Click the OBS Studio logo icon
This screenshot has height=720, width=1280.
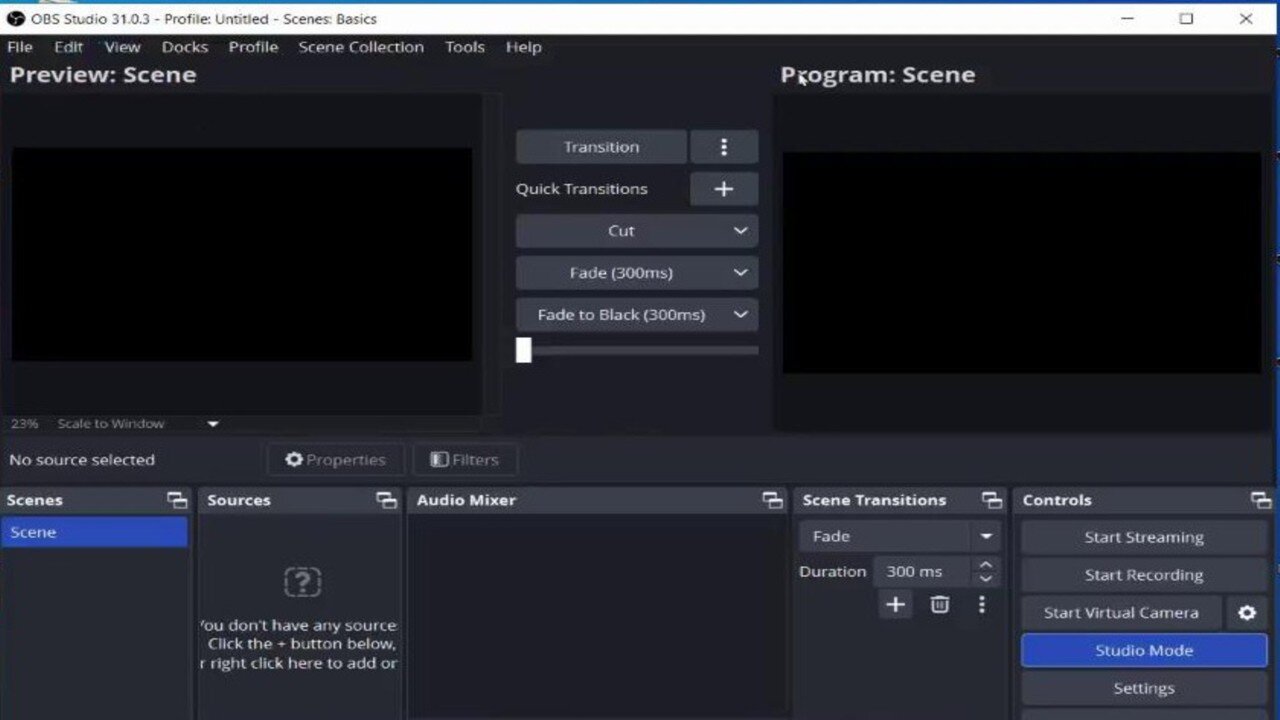click(x=15, y=18)
